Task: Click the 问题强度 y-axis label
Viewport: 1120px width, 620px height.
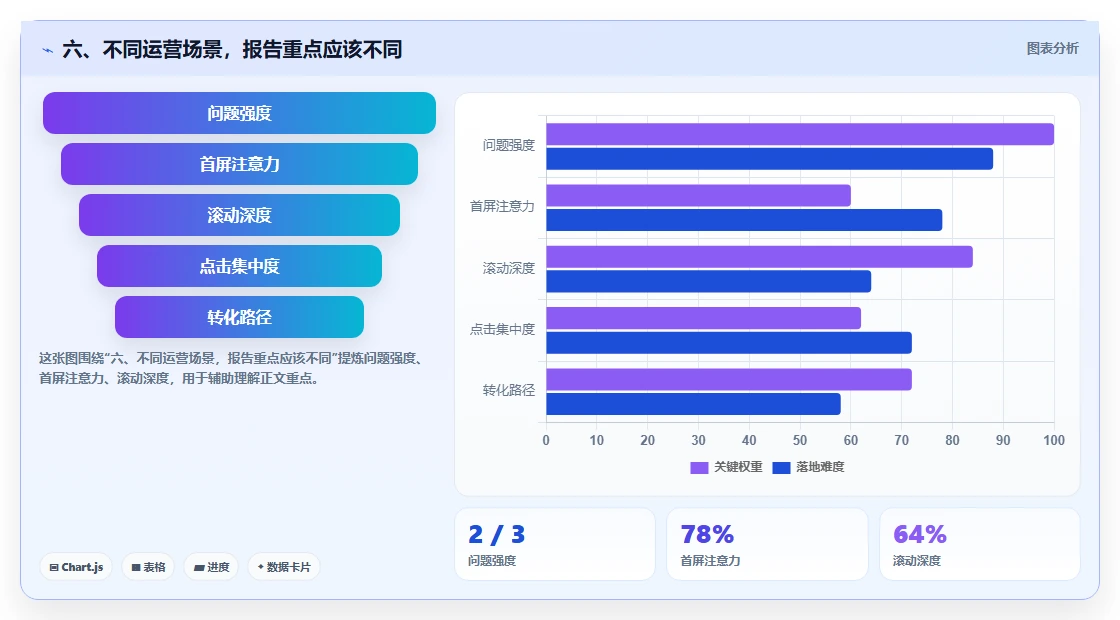Action: pyautogui.click(x=509, y=146)
